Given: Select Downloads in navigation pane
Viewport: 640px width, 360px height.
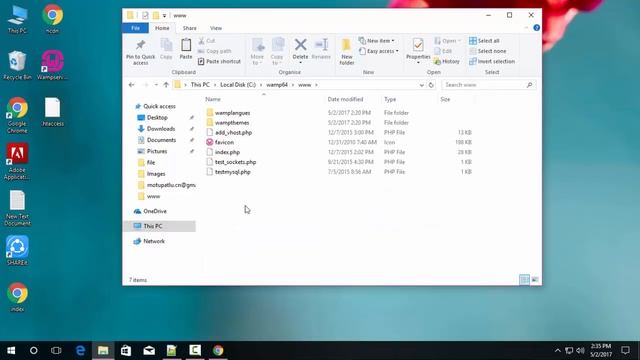Looking at the screenshot, I should pos(161,129).
